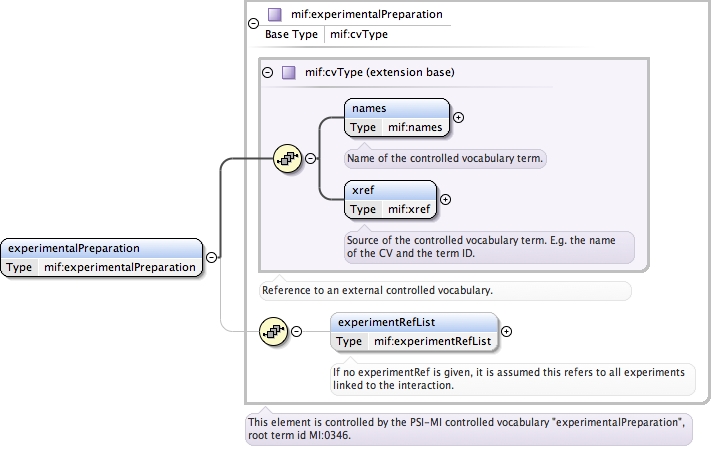Collapse the root experimentalPreparation element
711x449 pixels.
coord(211,257)
